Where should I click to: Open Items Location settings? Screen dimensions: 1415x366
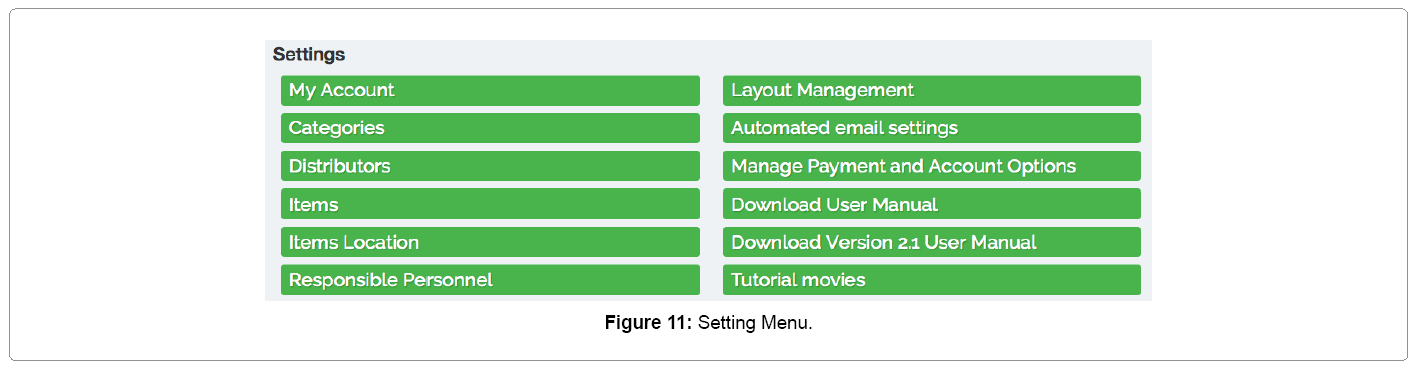pyautogui.click(x=490, y=242)
